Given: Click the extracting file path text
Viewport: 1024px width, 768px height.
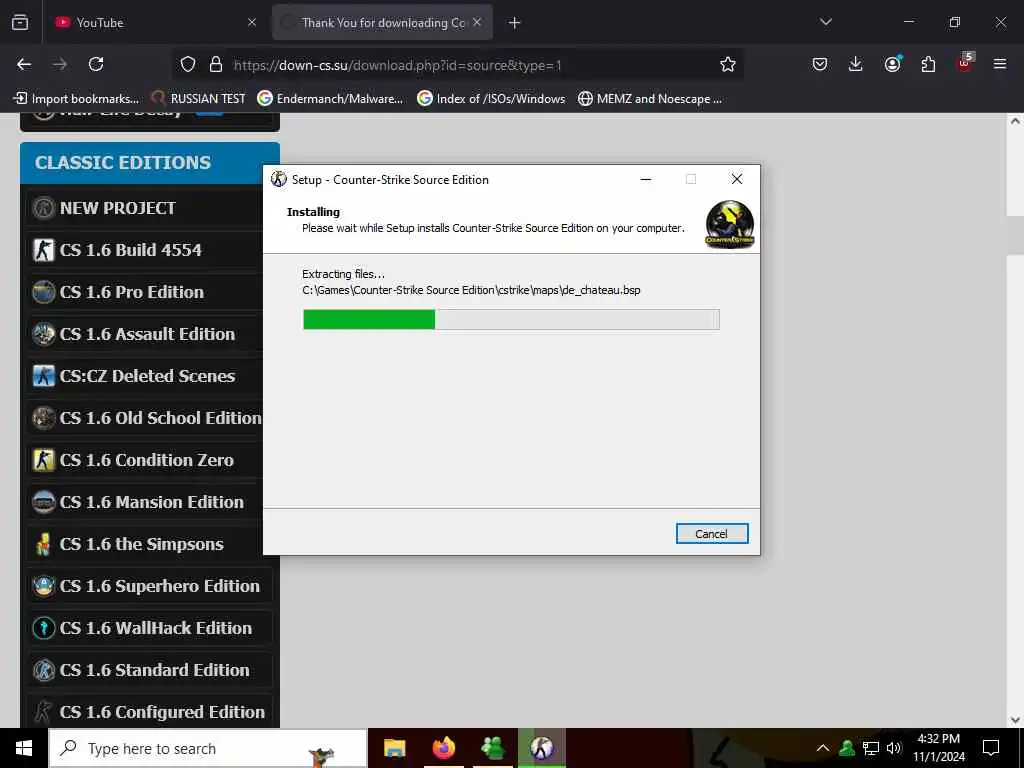Looking at the screenshot, I should pyautogui.click(x=471, y=290).
